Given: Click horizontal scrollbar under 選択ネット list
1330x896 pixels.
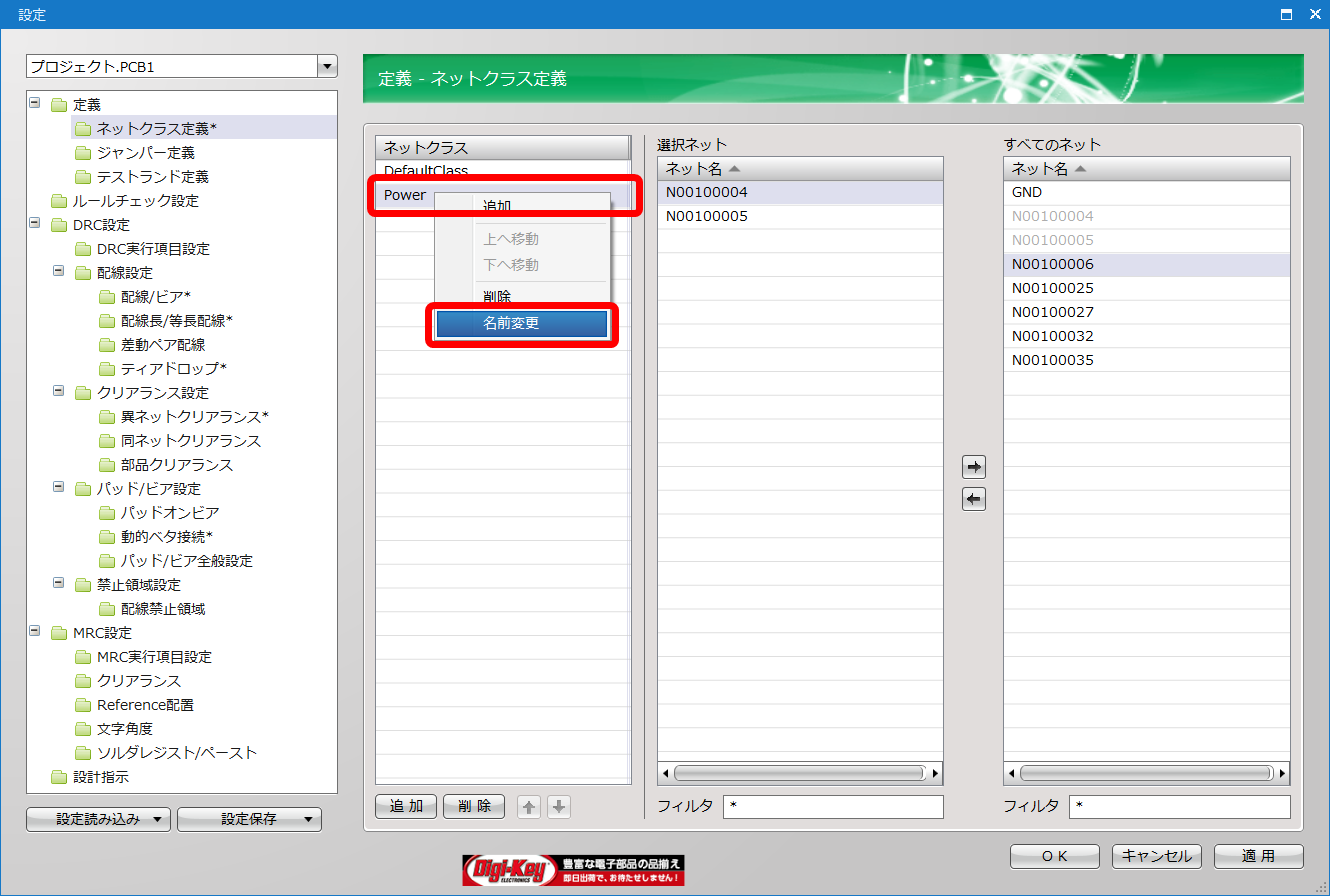Looking at the screenshot, I should tap(799, 773).
